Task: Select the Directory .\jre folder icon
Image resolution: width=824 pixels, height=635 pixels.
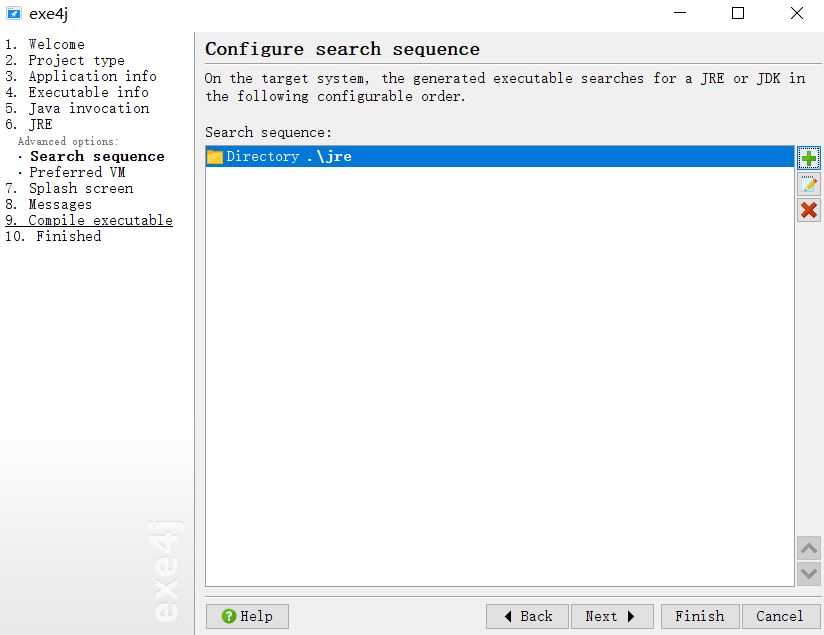Action: click(215, 157)
